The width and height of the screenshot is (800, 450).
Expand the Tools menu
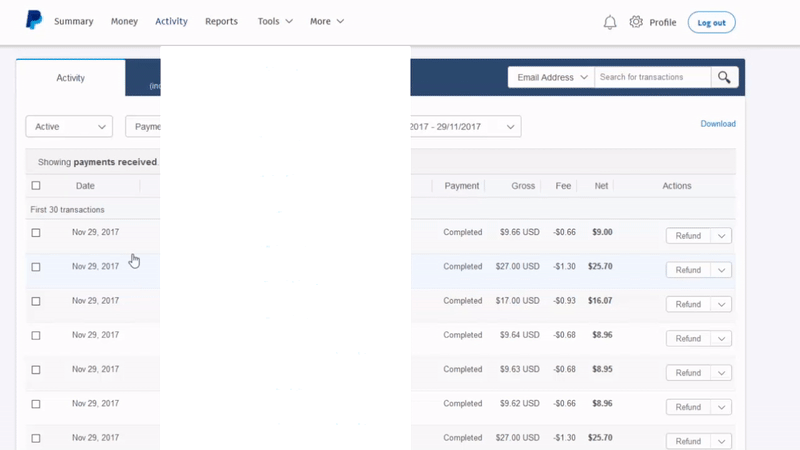[x=275, y=21]
